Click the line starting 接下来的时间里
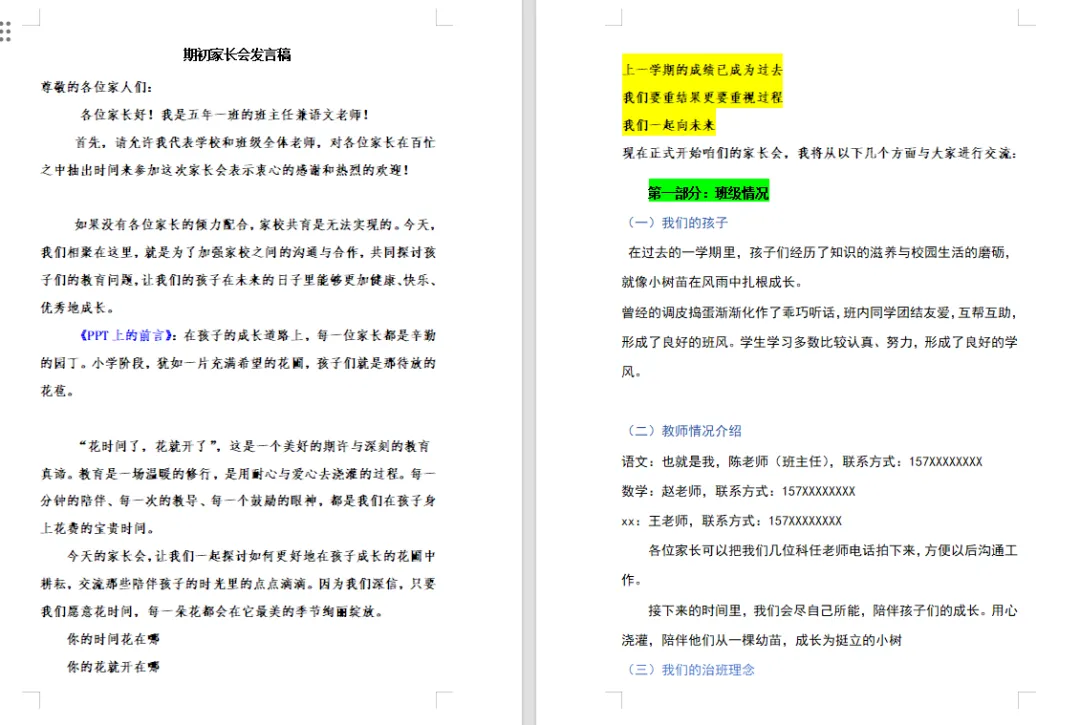The width and height of the screenshot is (1080, 725). click(833, 610)
